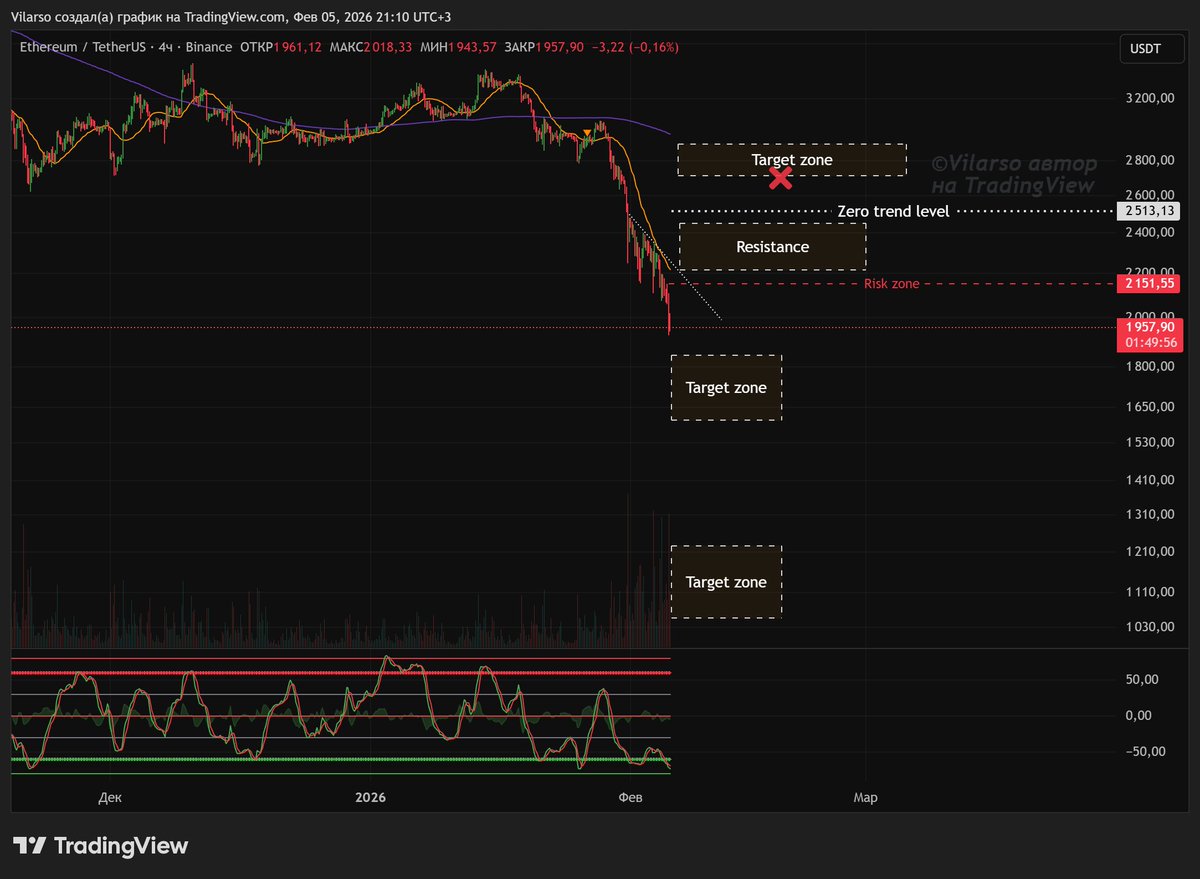Screen dimensions: 1200x879
Task: Click the countdown timer 01:49:56
Action: point(1150,343)
